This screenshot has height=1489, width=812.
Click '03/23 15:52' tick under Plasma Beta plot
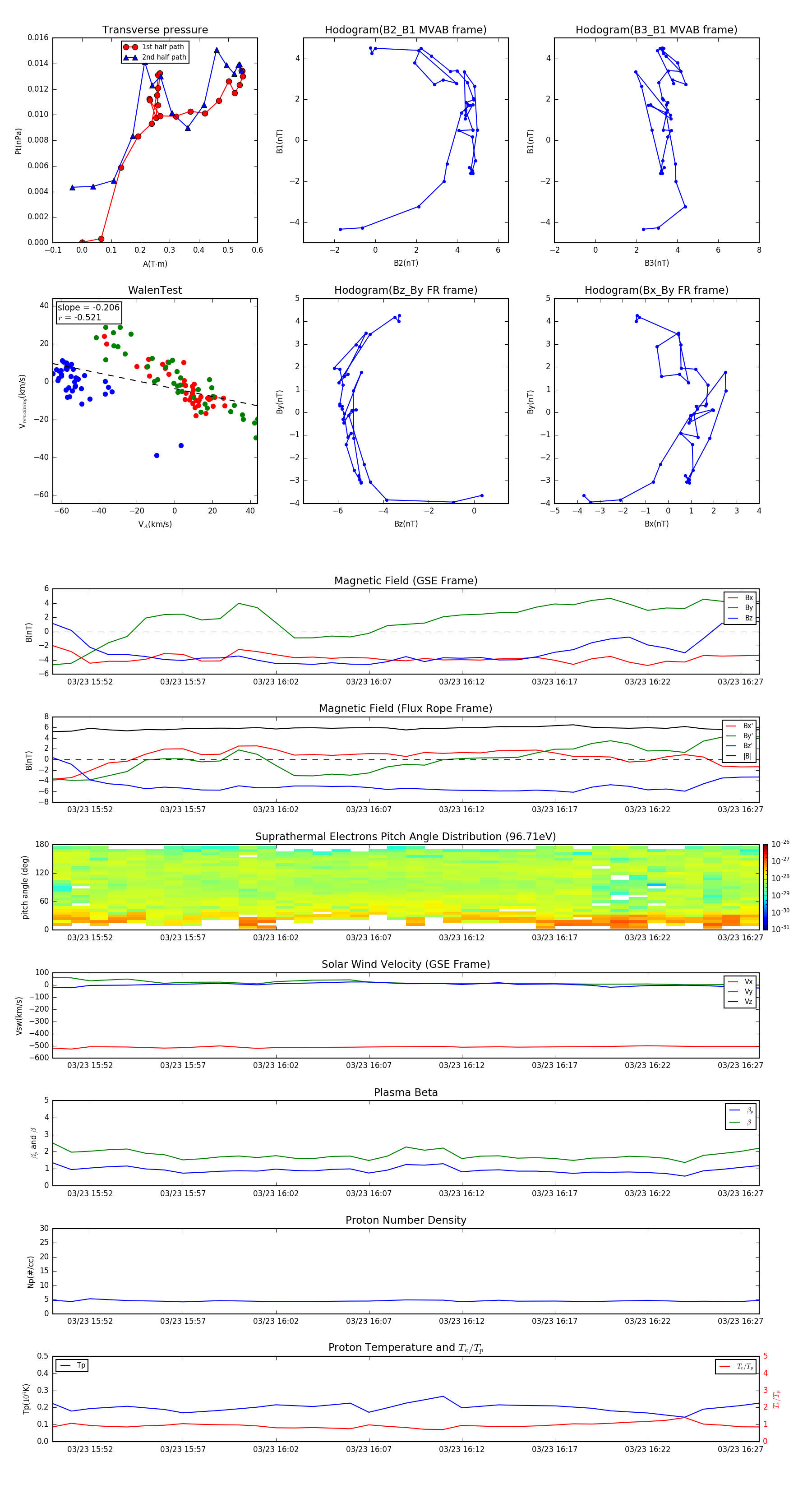(x=90, y=1193)
